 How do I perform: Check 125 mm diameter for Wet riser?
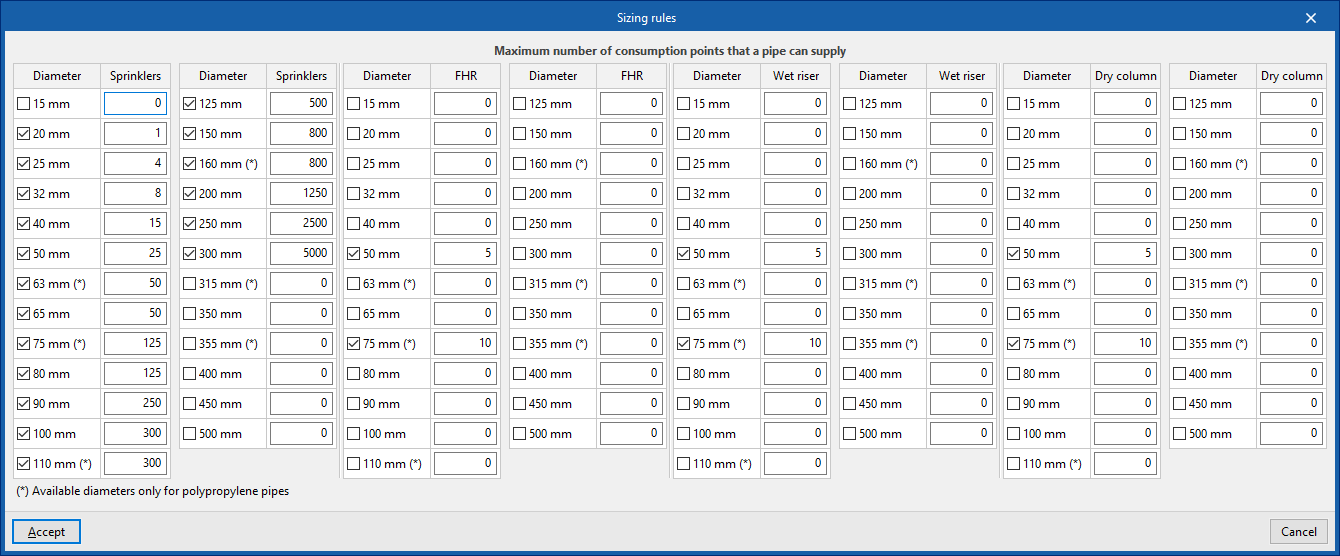tap(850, 104)
